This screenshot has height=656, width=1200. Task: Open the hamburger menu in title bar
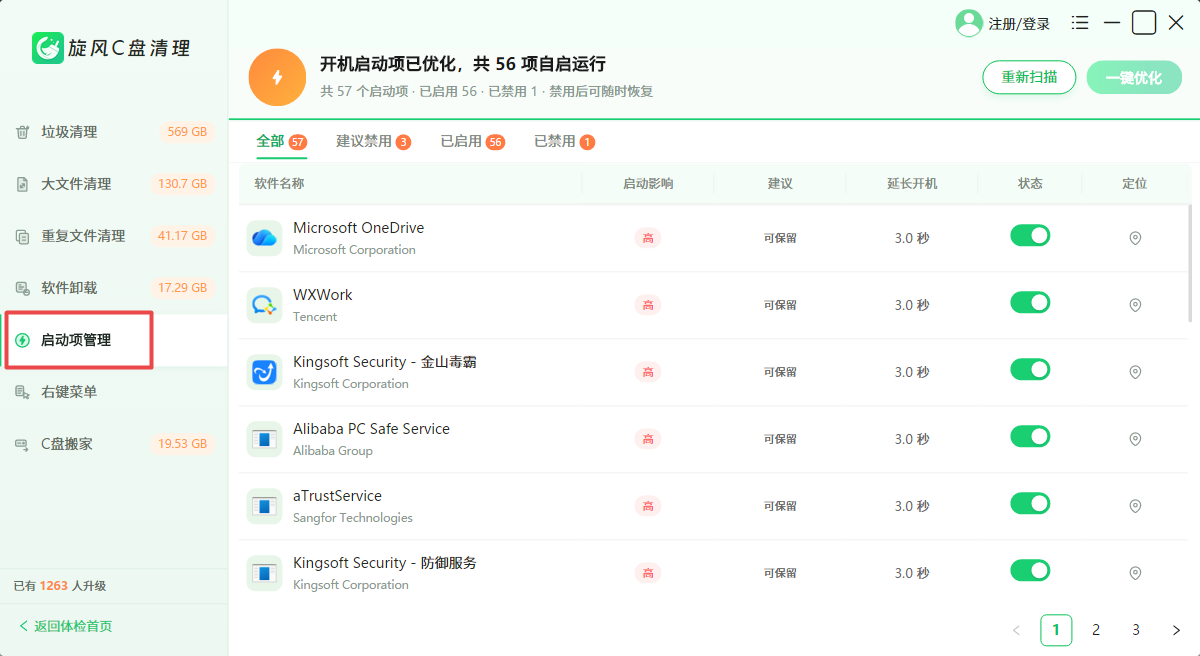click(x=1080, y=22)
